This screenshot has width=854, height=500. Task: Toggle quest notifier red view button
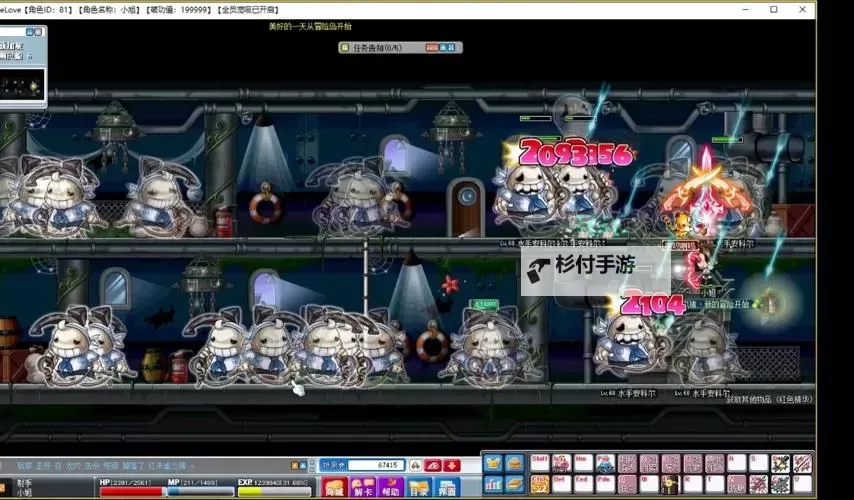(431, 47)
